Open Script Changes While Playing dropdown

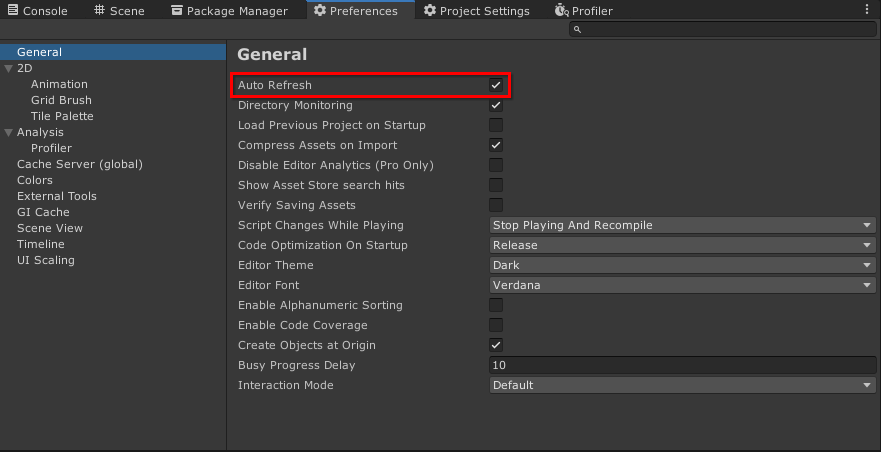[682, 225]
